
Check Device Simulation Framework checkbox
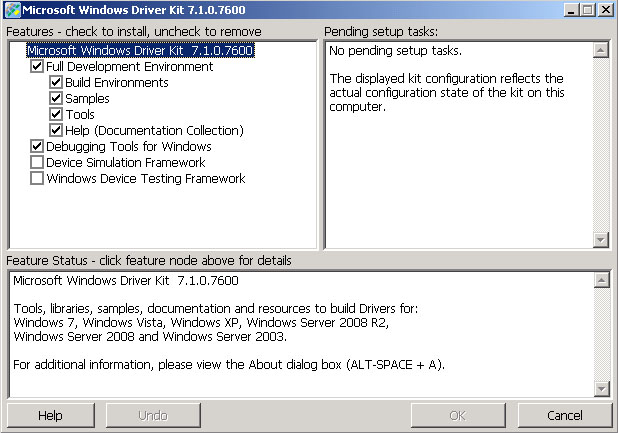tap(37, 162)
